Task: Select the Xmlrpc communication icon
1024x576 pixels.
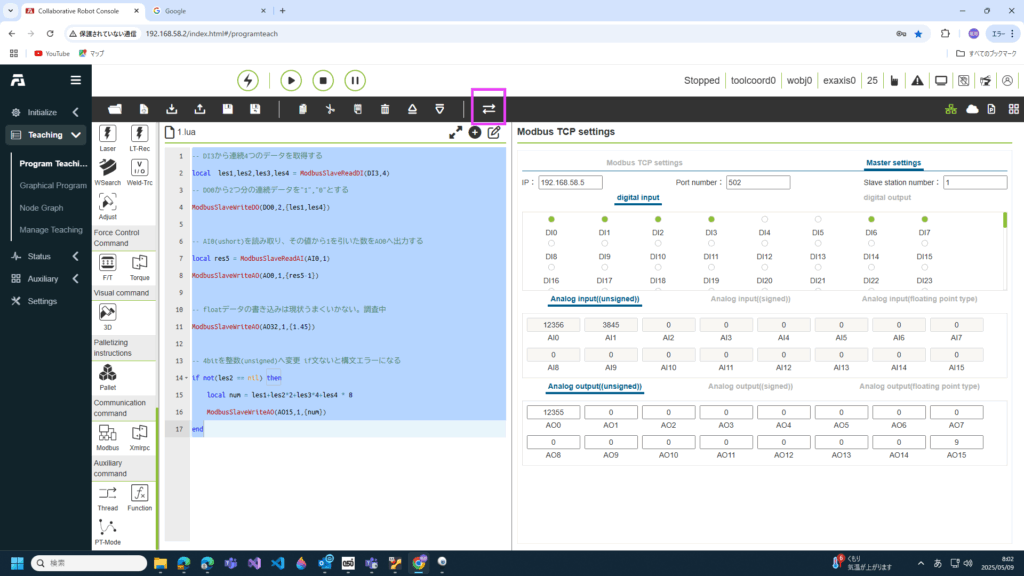Action: pos(139,438)
